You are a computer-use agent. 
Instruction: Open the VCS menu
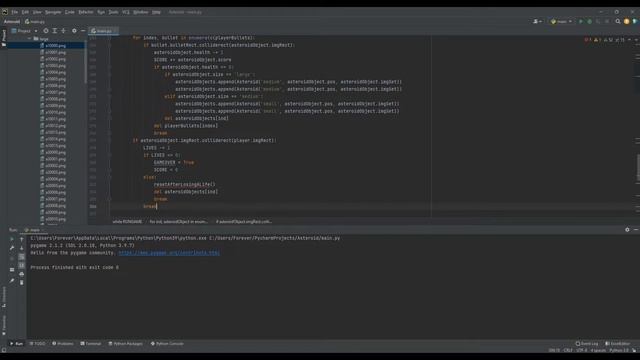(126, 12)
